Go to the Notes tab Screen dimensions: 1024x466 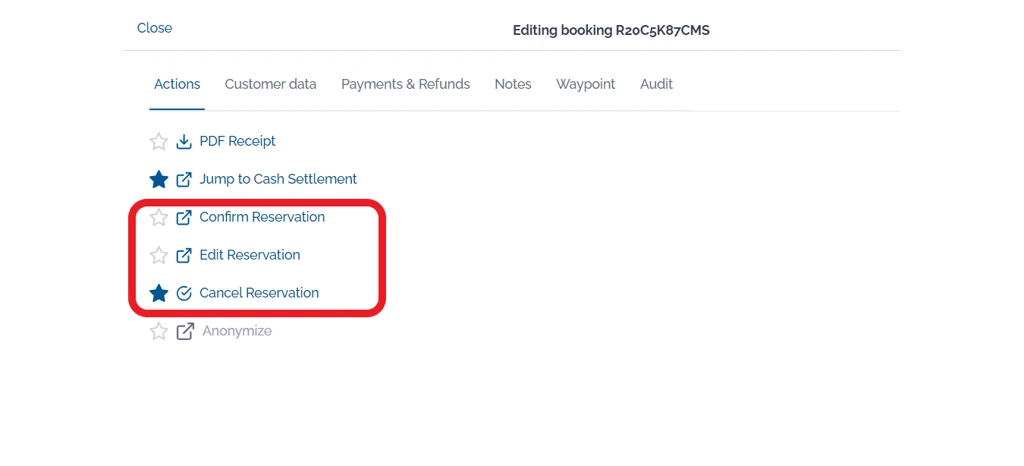[x=513, y=84]
